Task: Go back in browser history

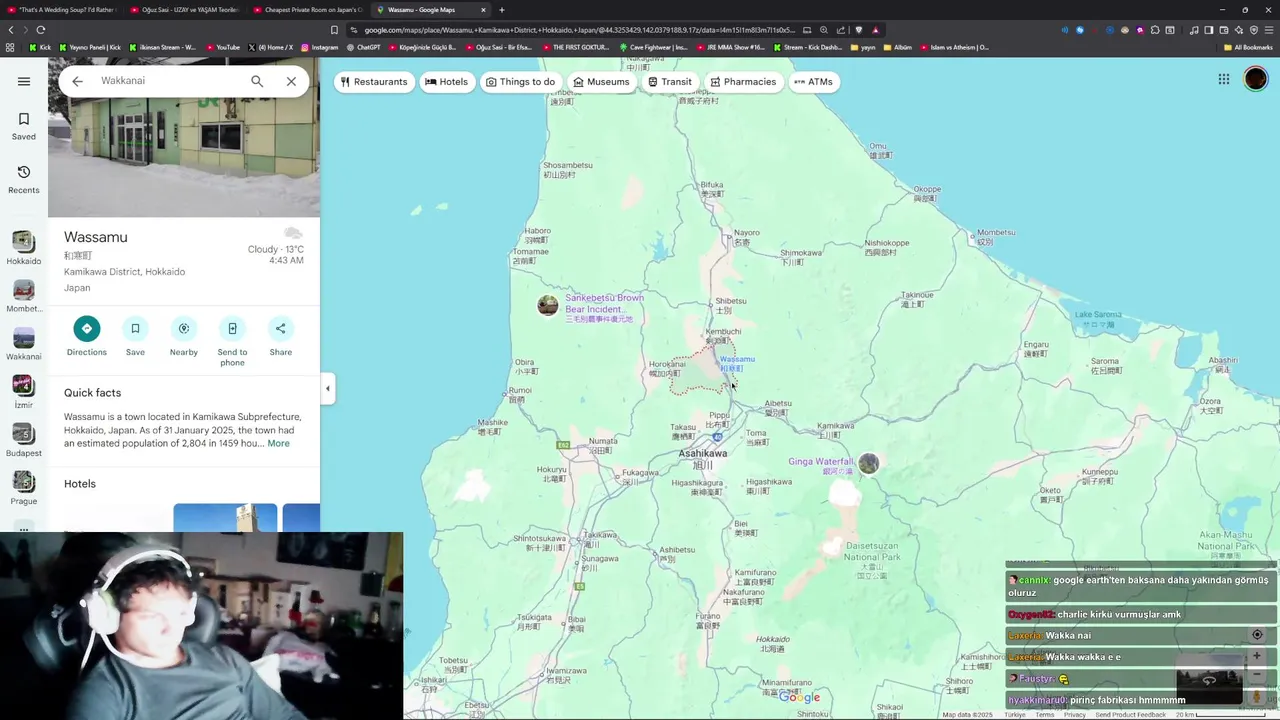Action: click(x=11, y=30)
